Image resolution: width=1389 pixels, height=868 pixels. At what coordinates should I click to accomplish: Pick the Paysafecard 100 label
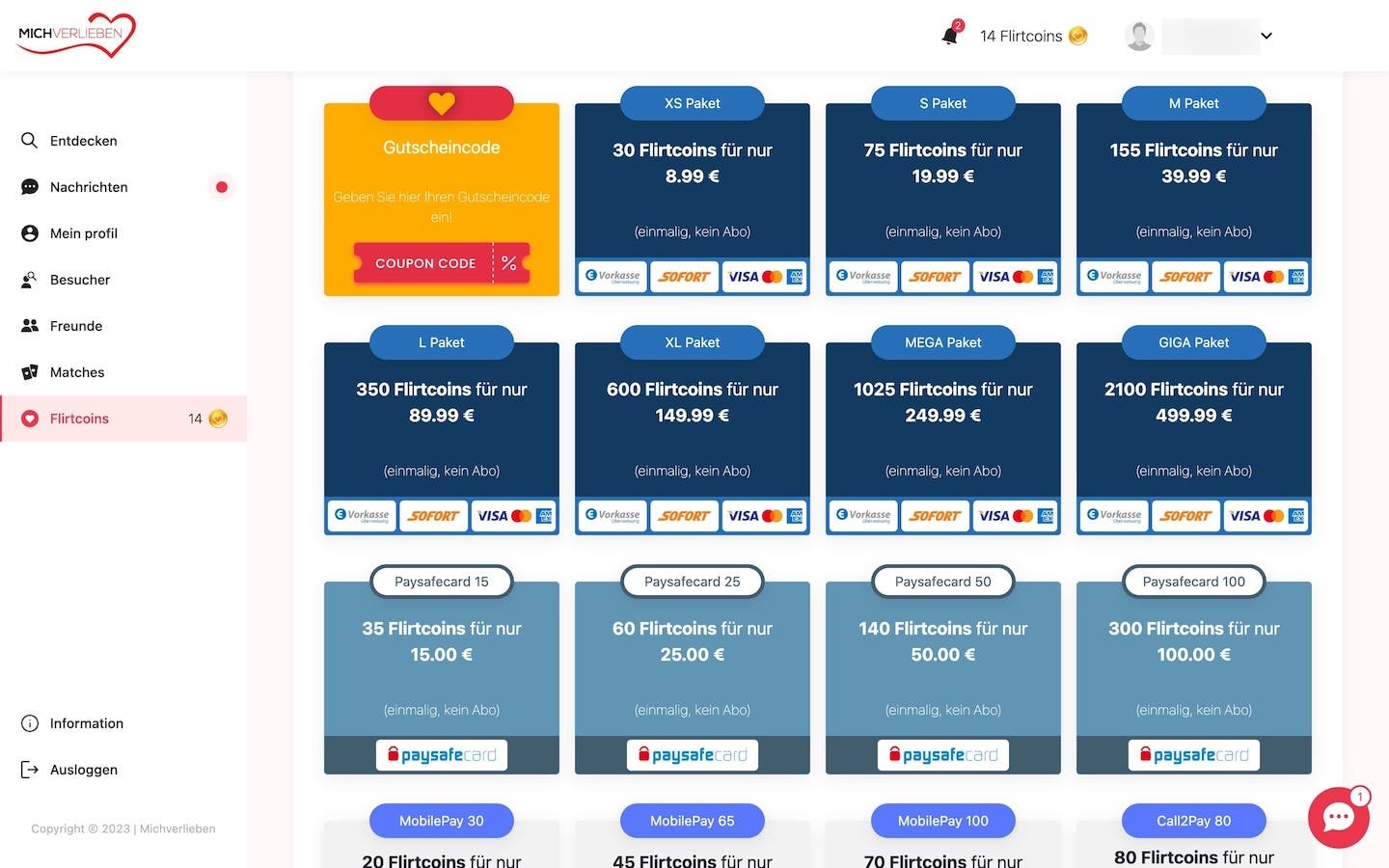[x=1194, y=582]
